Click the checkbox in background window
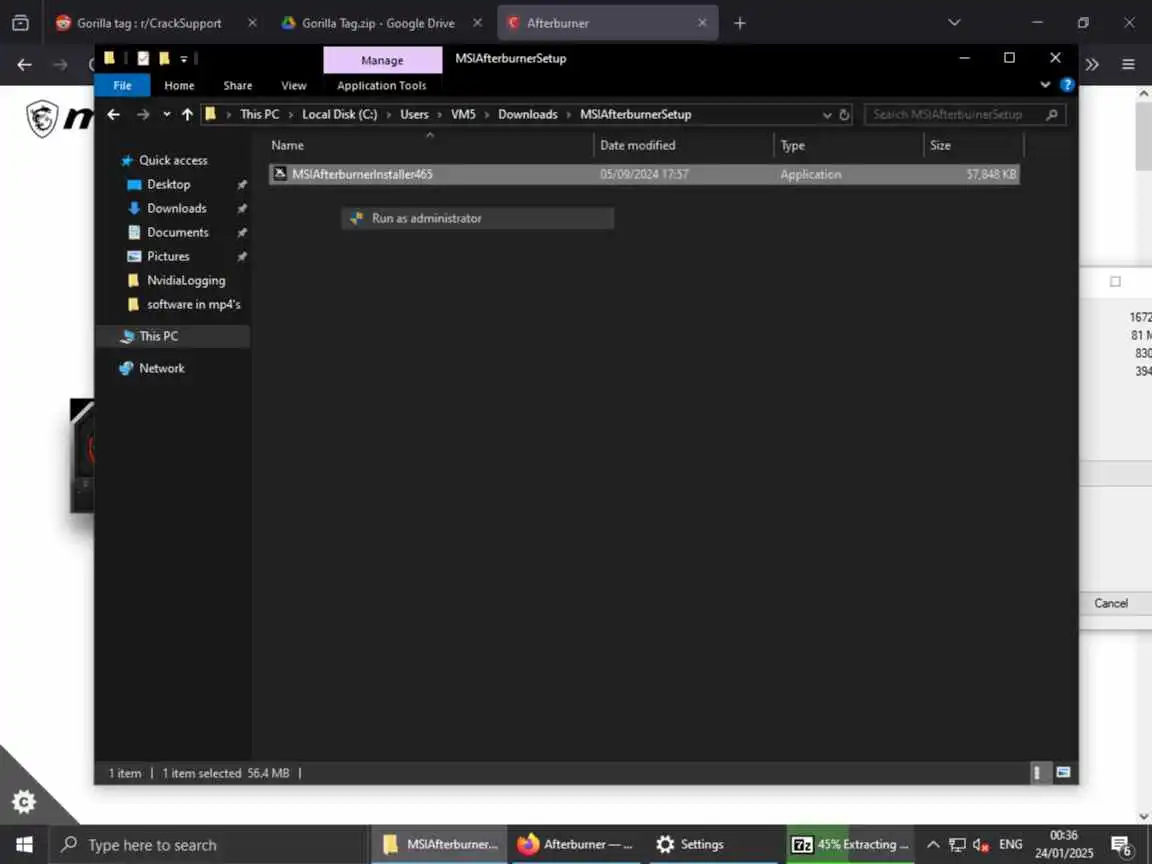Viewport: 1152px width, 864px height. [1115, 281]
